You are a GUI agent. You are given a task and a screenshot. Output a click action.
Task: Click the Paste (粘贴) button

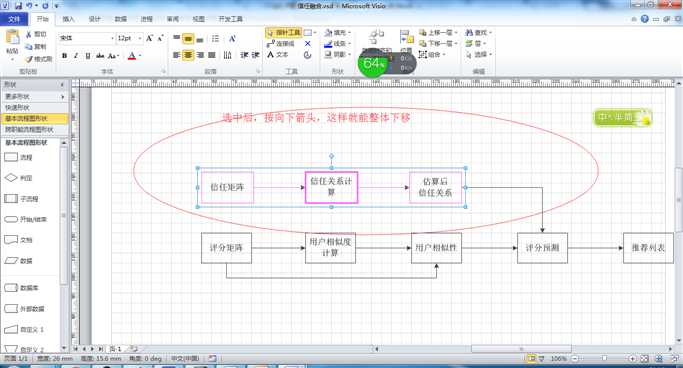pyautogui.click(x=12, y=44)
